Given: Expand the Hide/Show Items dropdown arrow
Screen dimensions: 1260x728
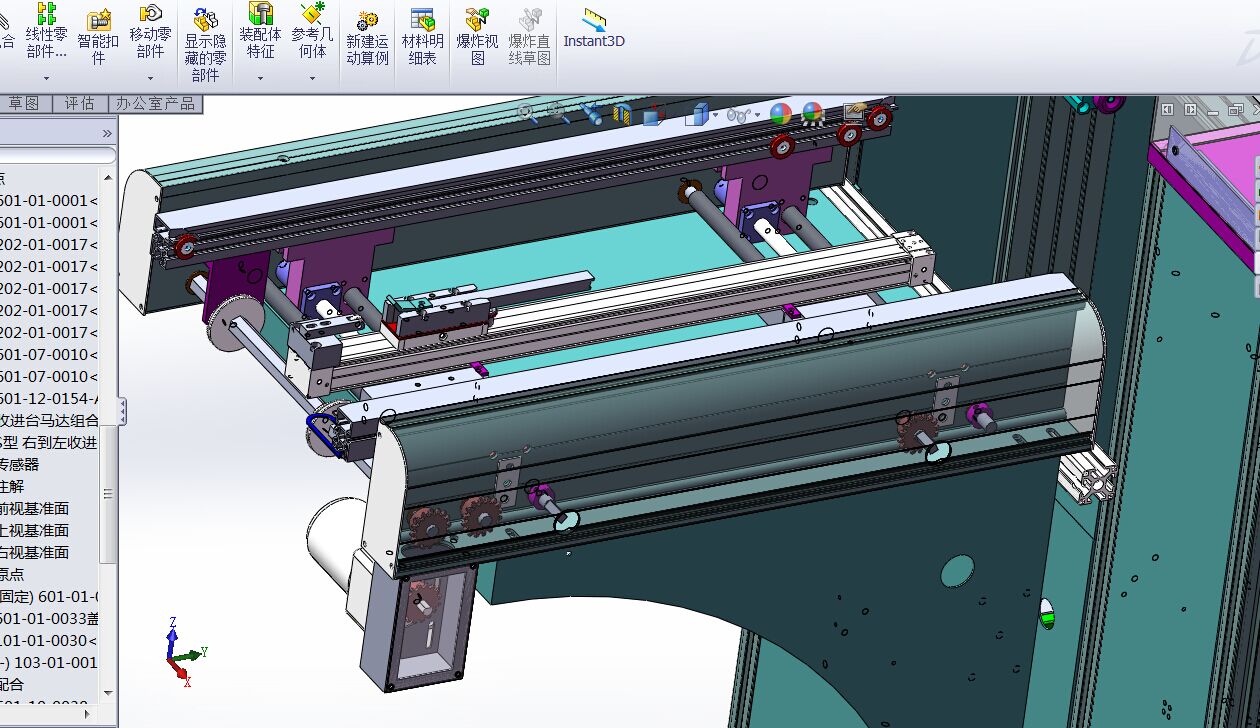Looking at the screenshot, I should pyautogui.click(x=758, y=116).
